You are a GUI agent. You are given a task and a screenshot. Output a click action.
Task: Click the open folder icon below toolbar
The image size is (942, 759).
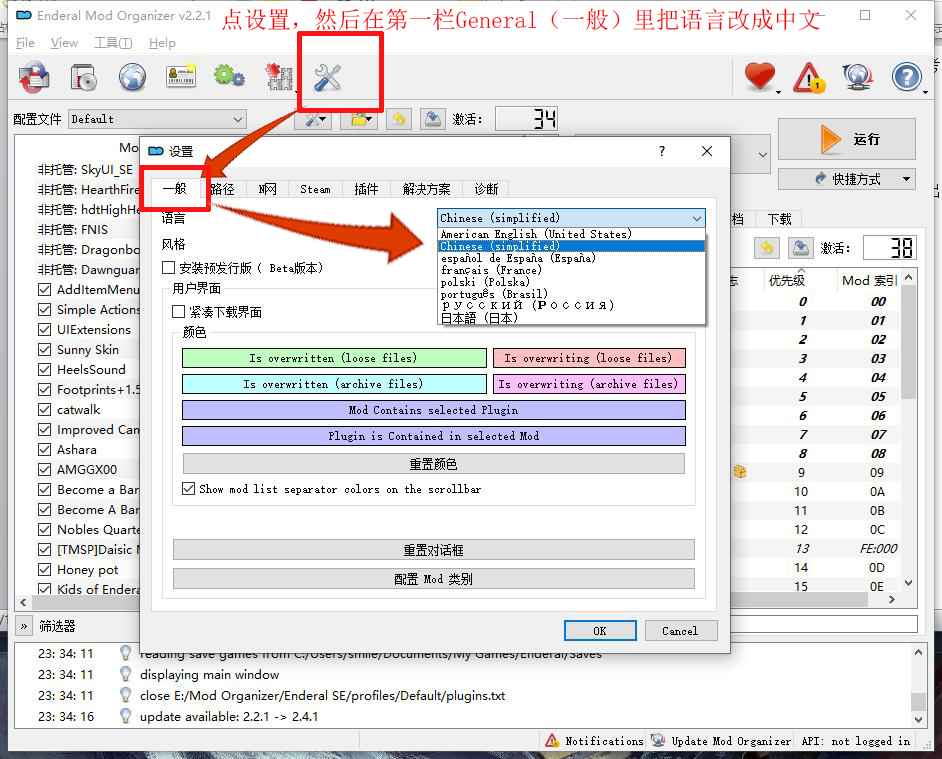point(359,120)
